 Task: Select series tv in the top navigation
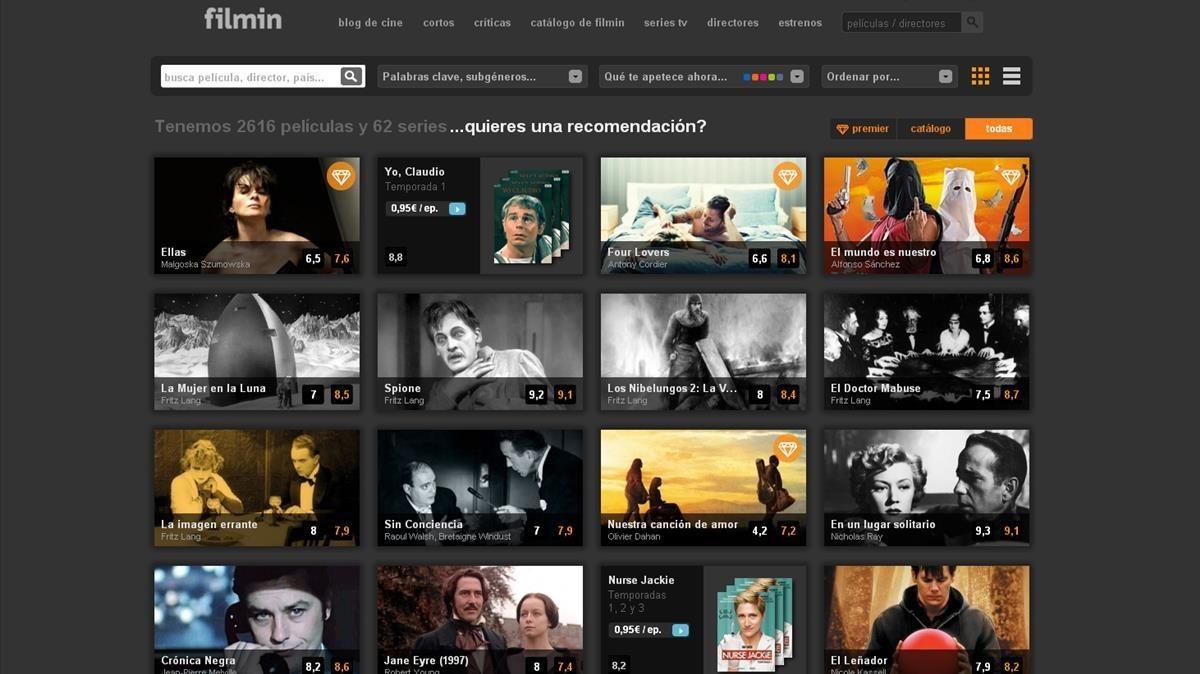point(664,21)
